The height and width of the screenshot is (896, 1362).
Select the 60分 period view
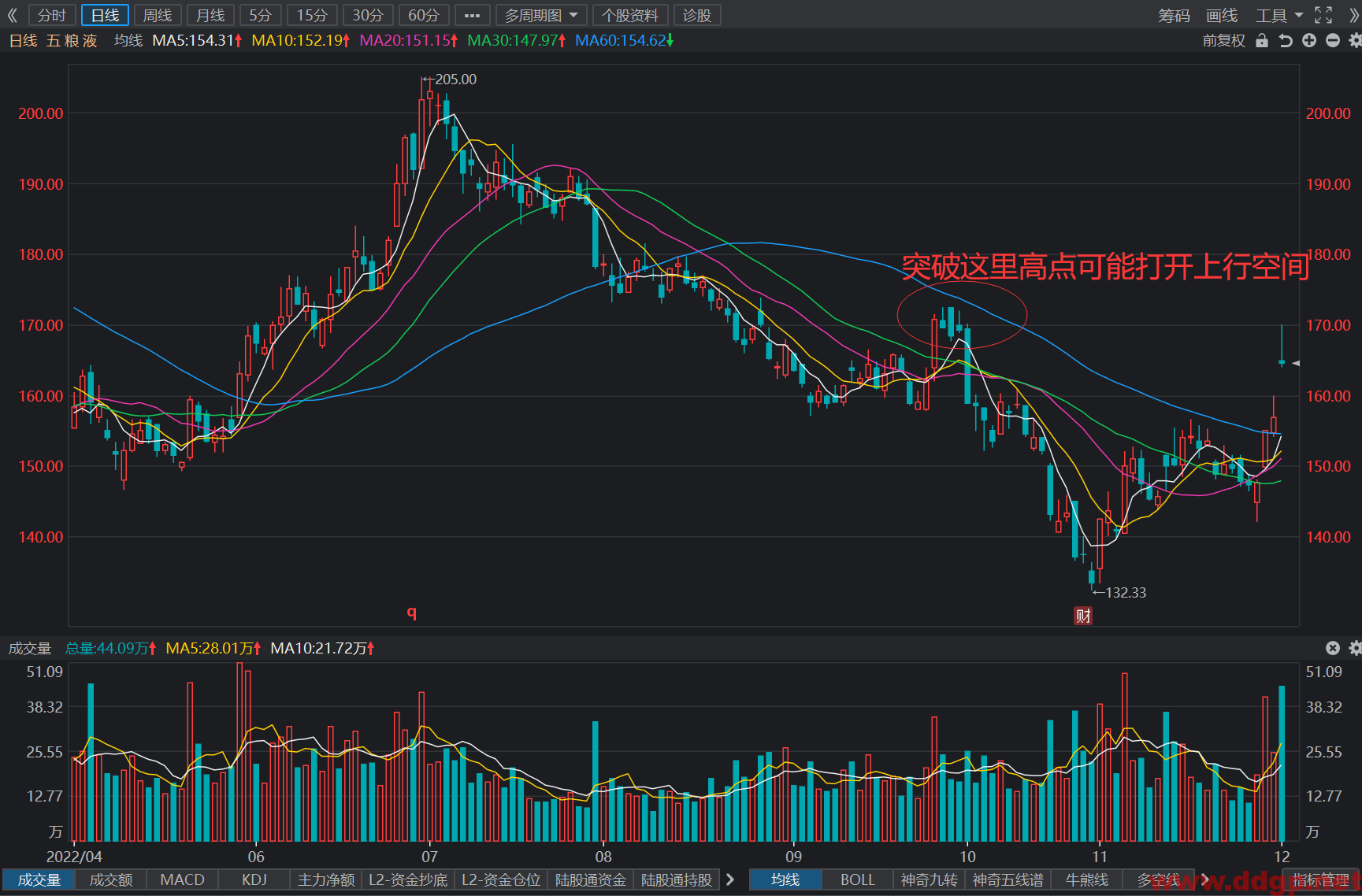pos(424,15)
